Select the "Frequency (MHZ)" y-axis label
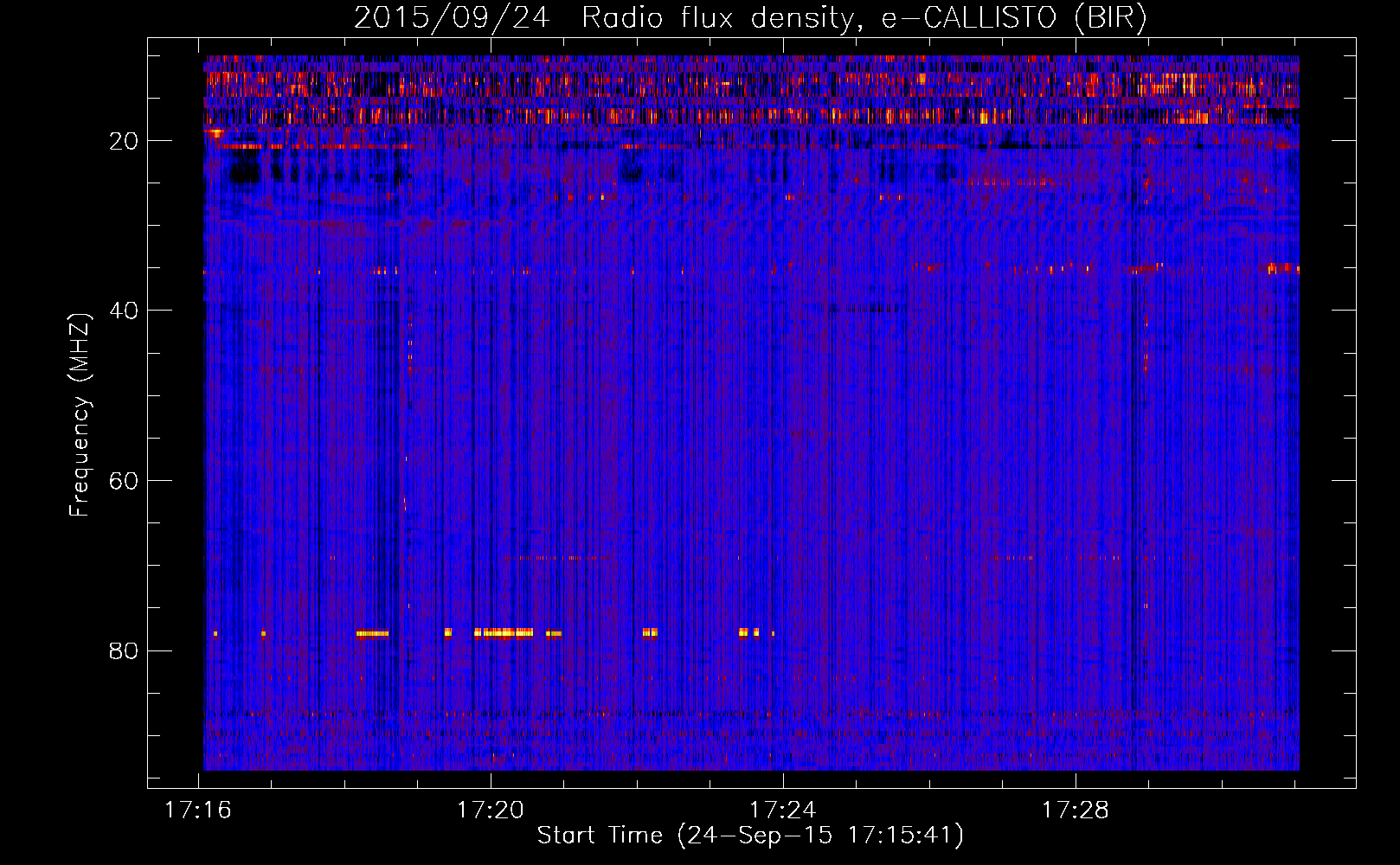Screen dimensions: 1400x865 tap(80, 415)
